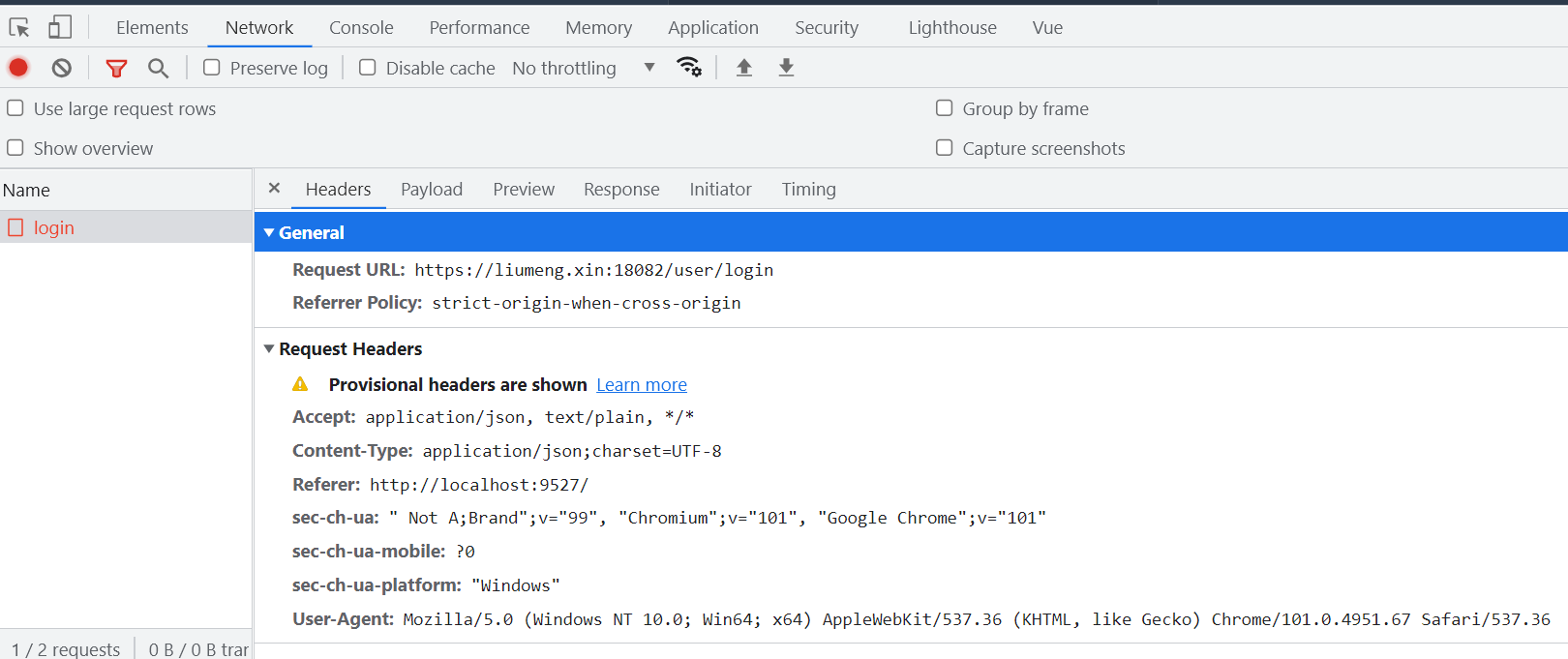Enable the Preserve log checkbox
The width and height of the screenshot is (1568, 659).
point(212,68)
